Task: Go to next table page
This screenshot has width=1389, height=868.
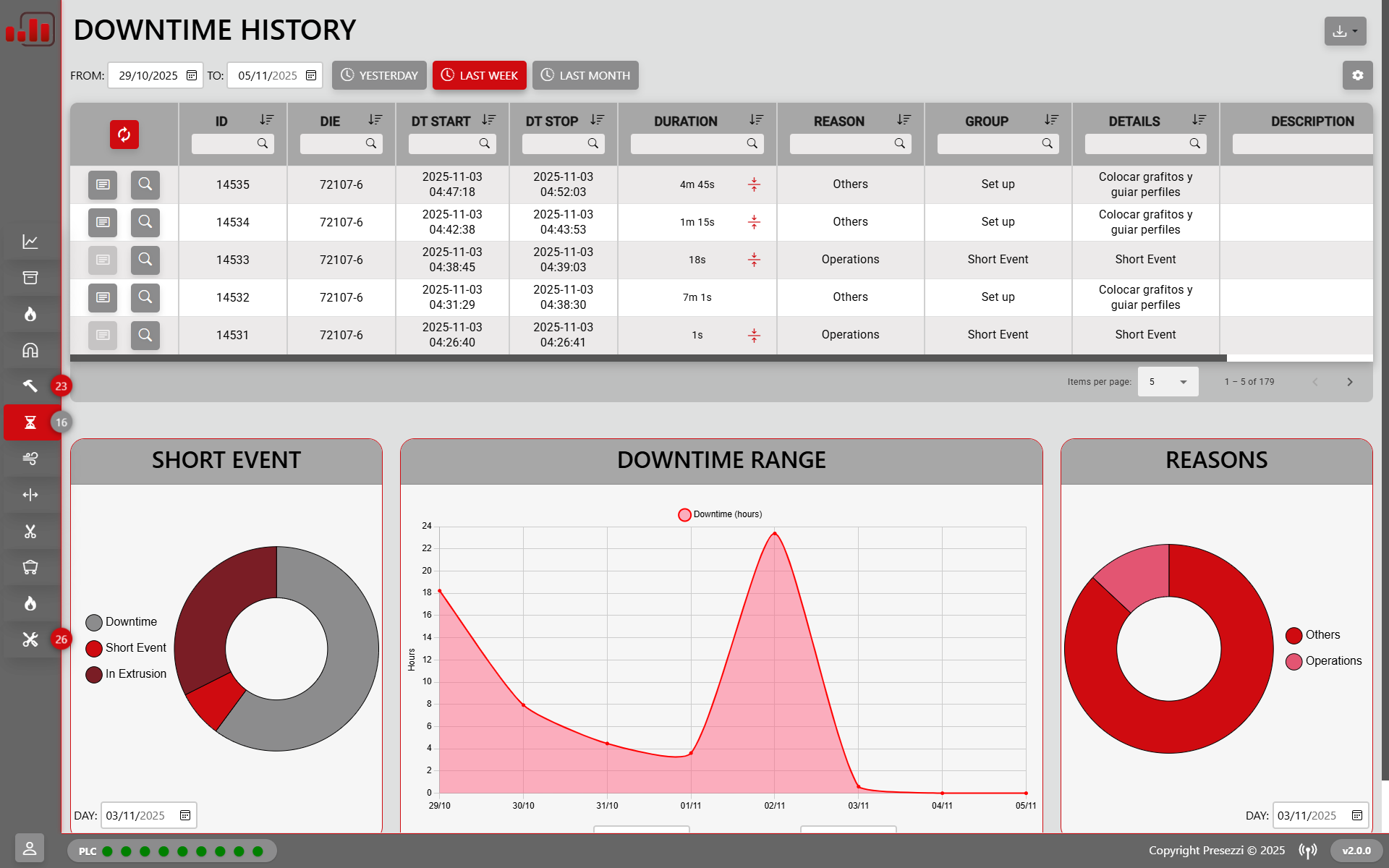Action: click(1349, 382)
